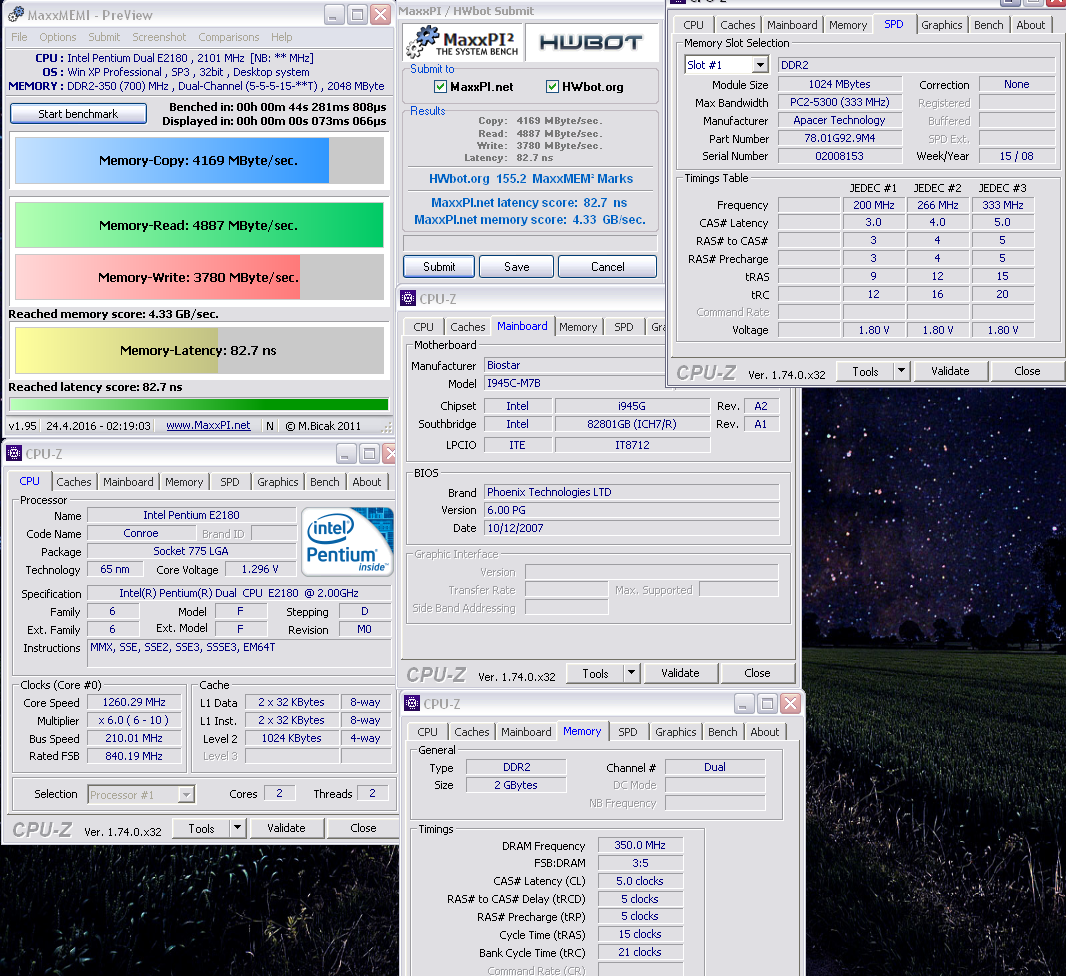The image size is (1066, 976).
Task: Open the Screenshot menu in MaxxMEM
Action: [159, 37]
